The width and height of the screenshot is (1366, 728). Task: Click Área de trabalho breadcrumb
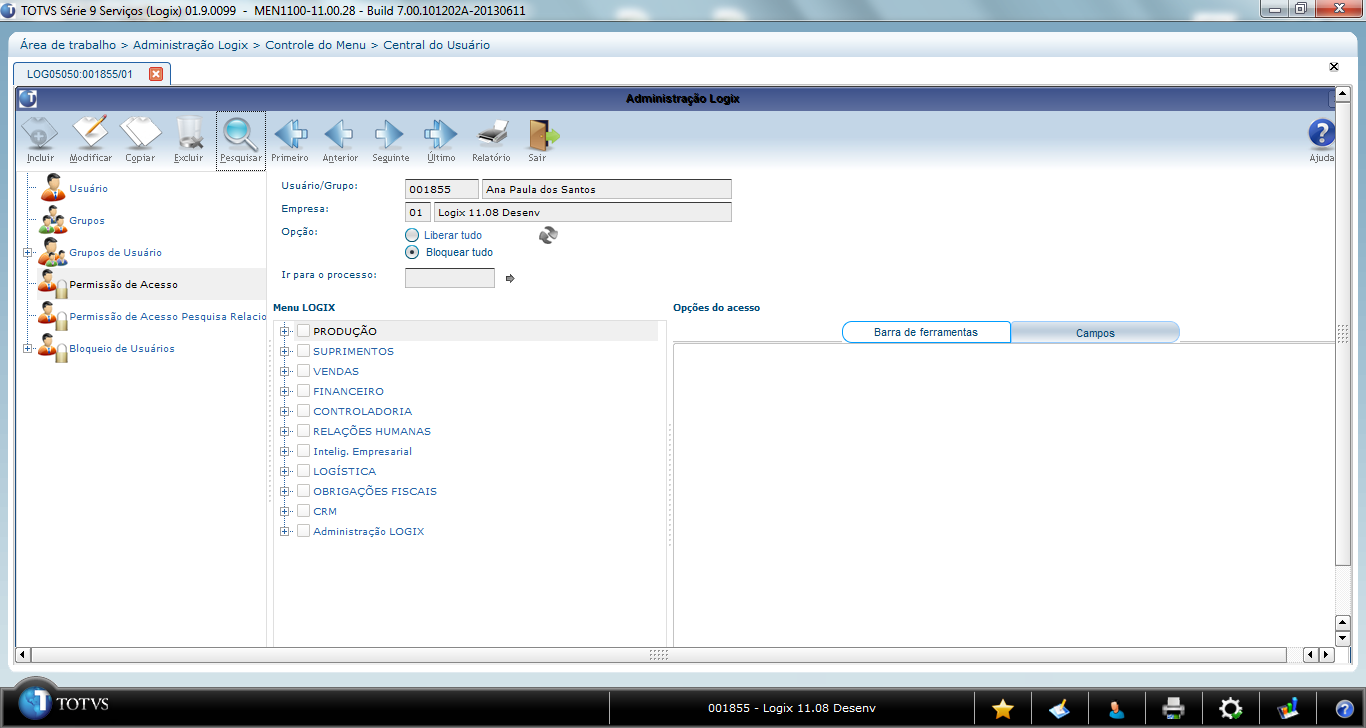coord(69,45)
